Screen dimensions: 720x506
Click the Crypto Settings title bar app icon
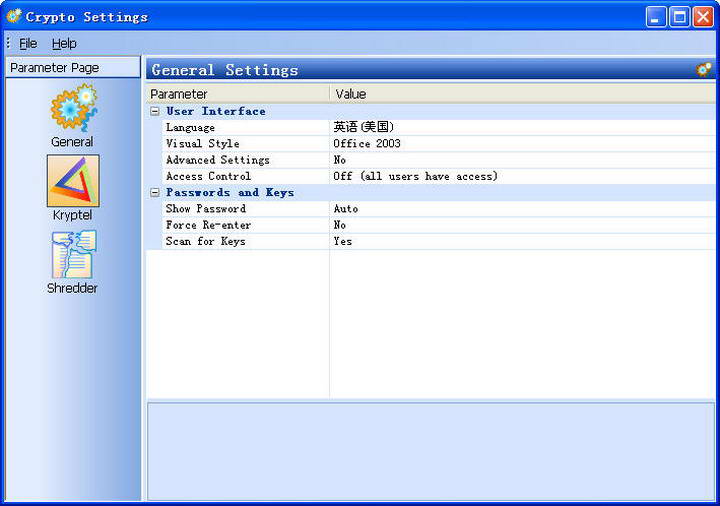pos(14,16)
